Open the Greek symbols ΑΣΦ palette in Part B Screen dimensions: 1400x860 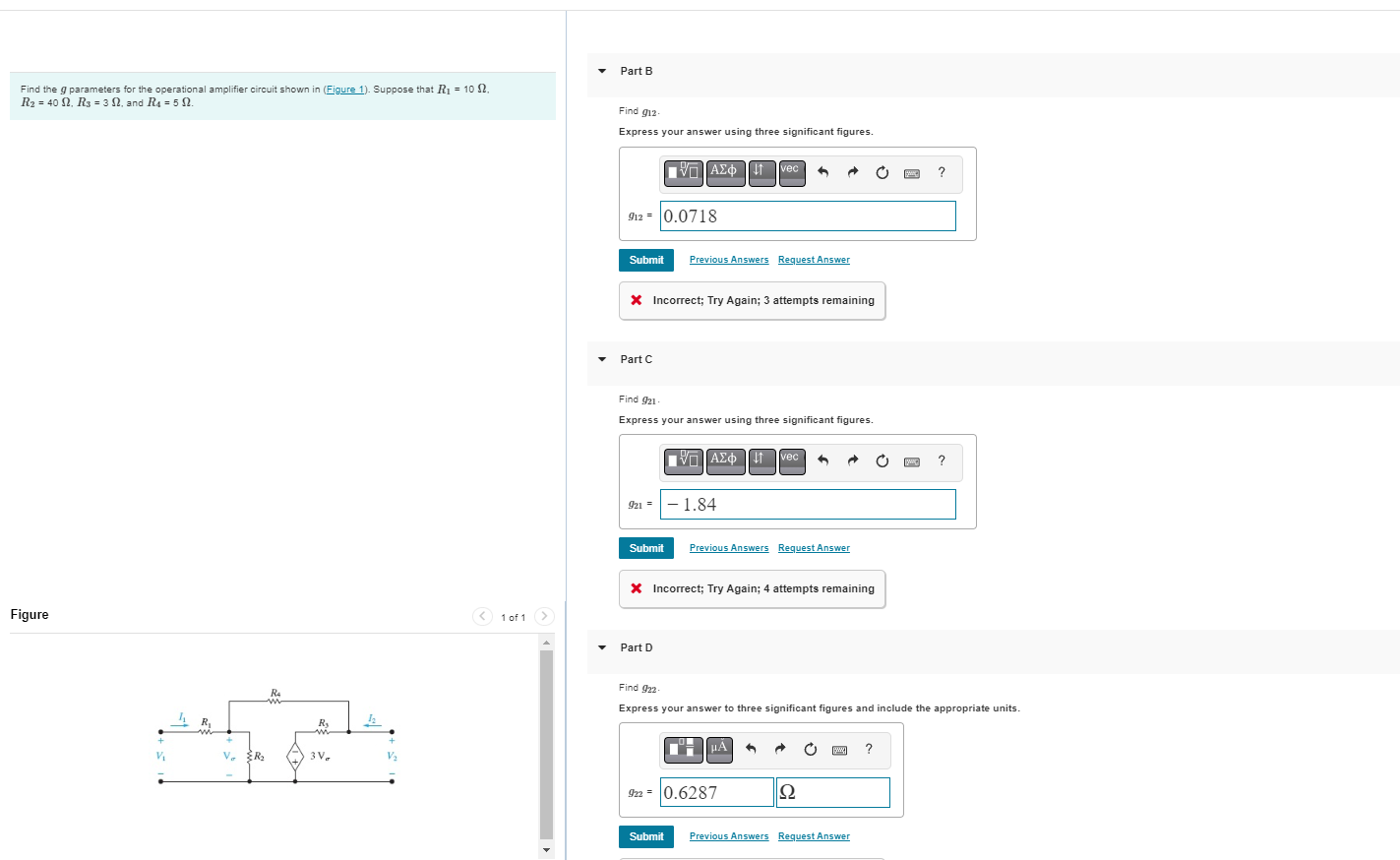click(725, 172)
